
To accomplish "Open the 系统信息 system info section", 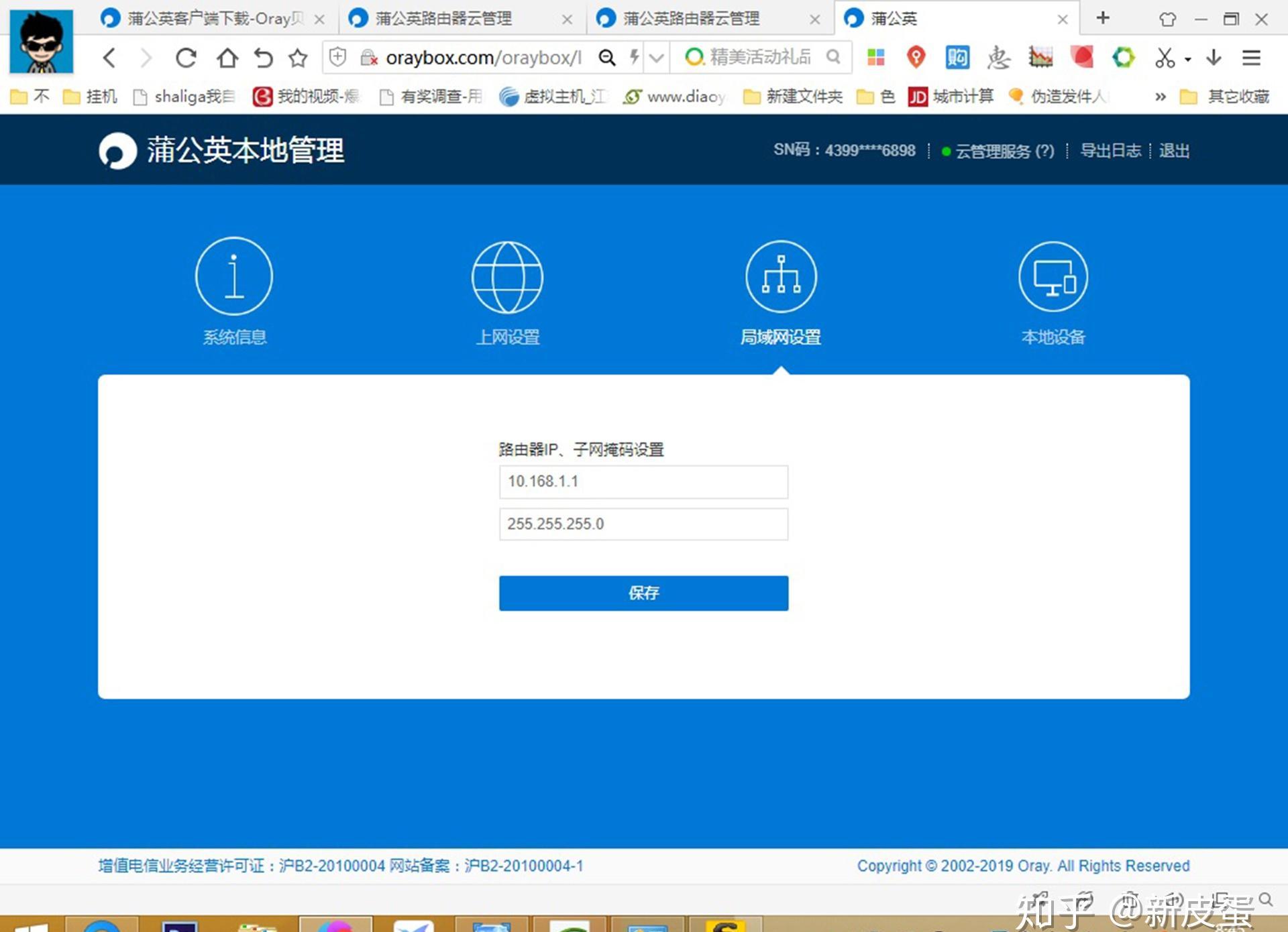I will point(234,291).
